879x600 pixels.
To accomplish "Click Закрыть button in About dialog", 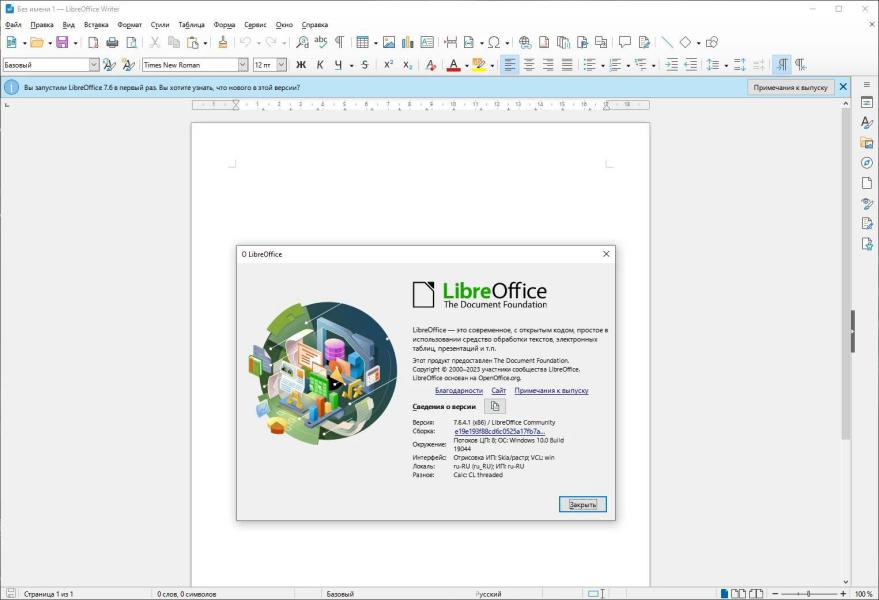I will pyautogui.click(x=582, y=504).
